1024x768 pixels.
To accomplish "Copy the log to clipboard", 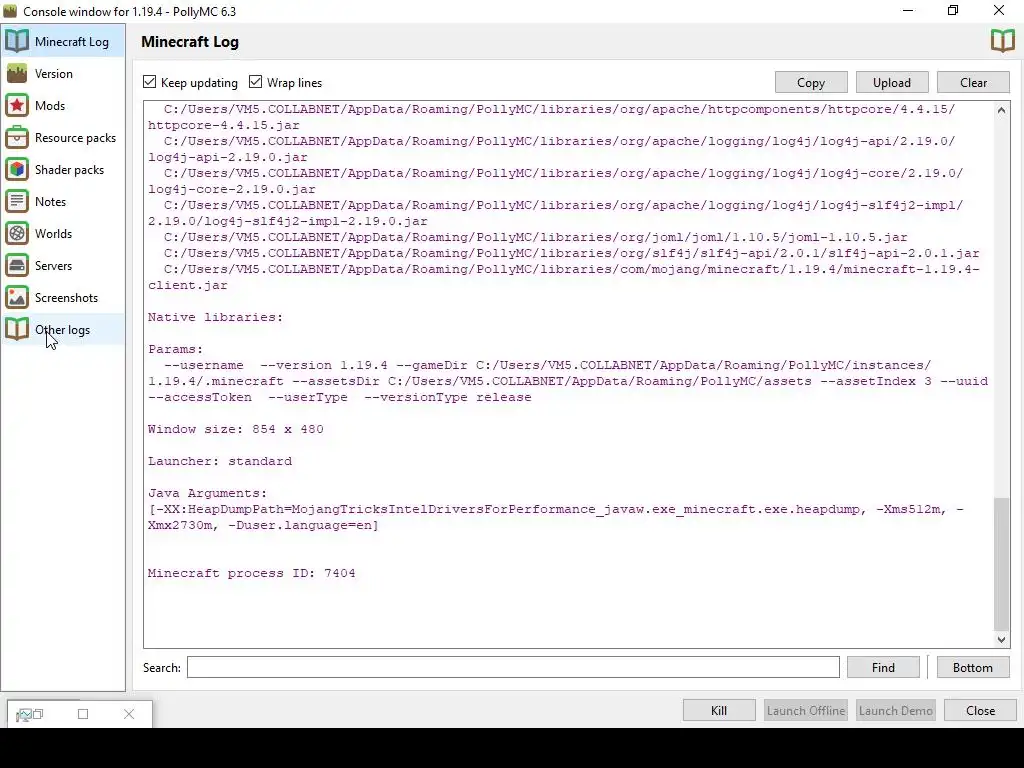I will [x=811, y=82].
